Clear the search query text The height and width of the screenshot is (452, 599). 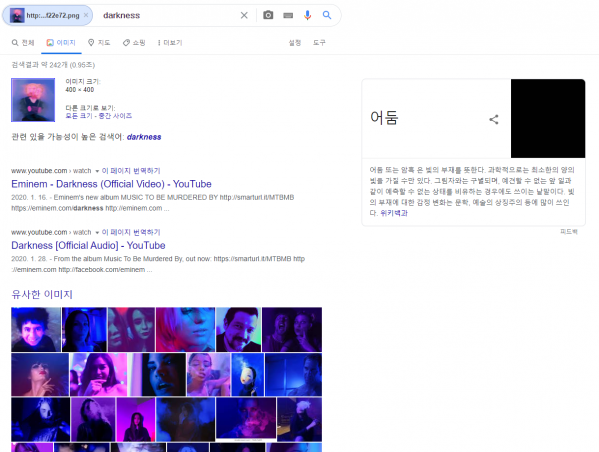tap(244, 15)
